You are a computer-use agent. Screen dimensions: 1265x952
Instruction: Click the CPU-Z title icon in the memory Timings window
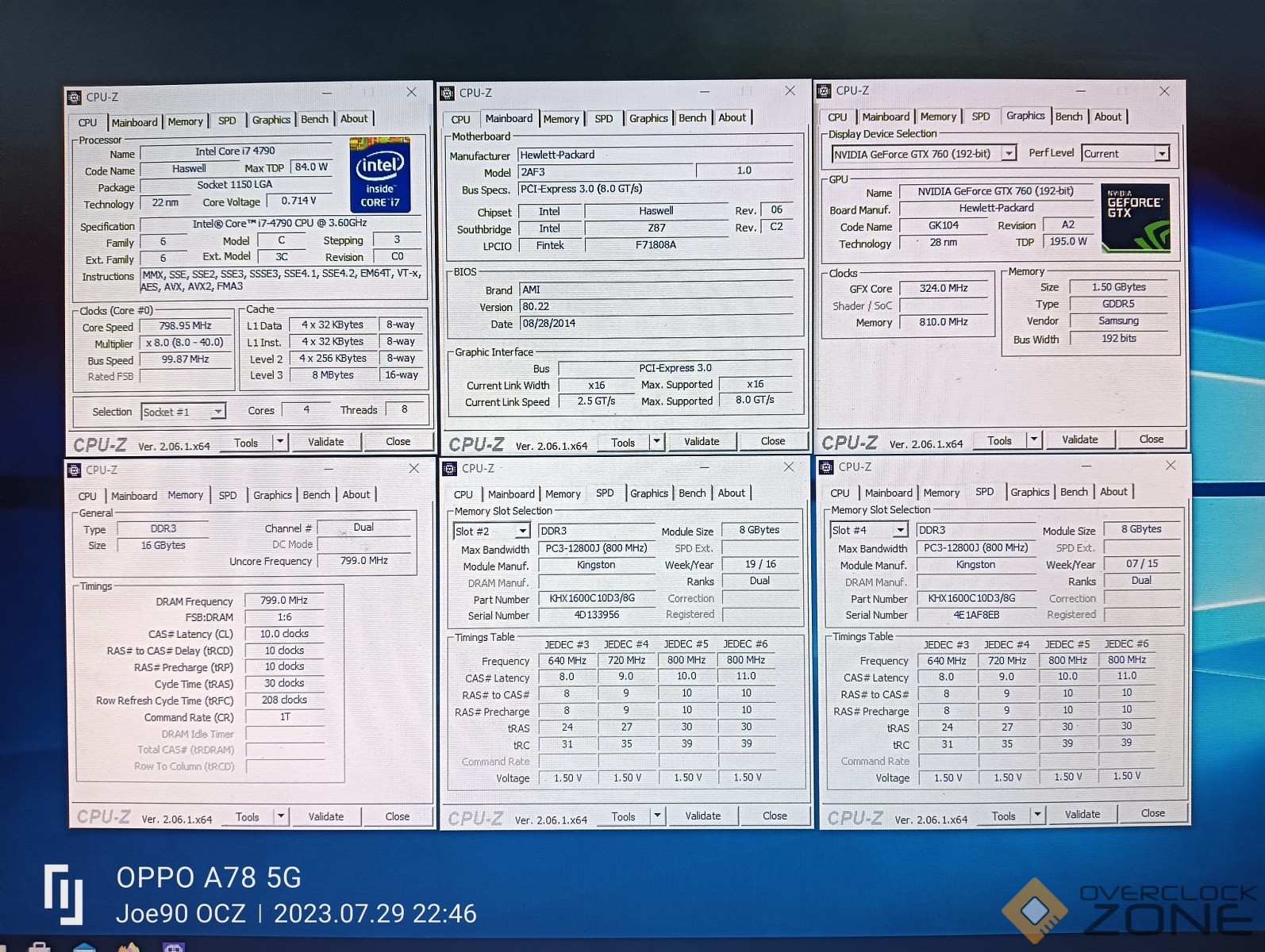75,470
